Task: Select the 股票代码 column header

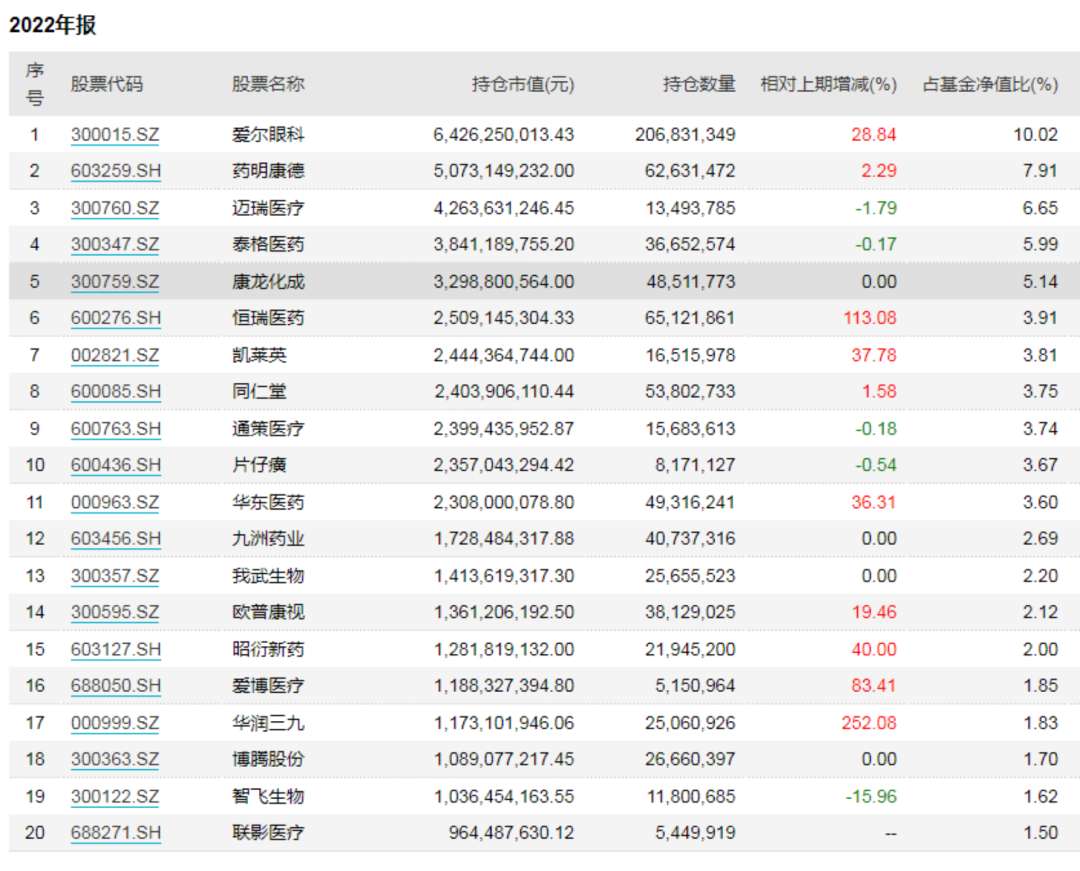Action: [x=103, y=84]
